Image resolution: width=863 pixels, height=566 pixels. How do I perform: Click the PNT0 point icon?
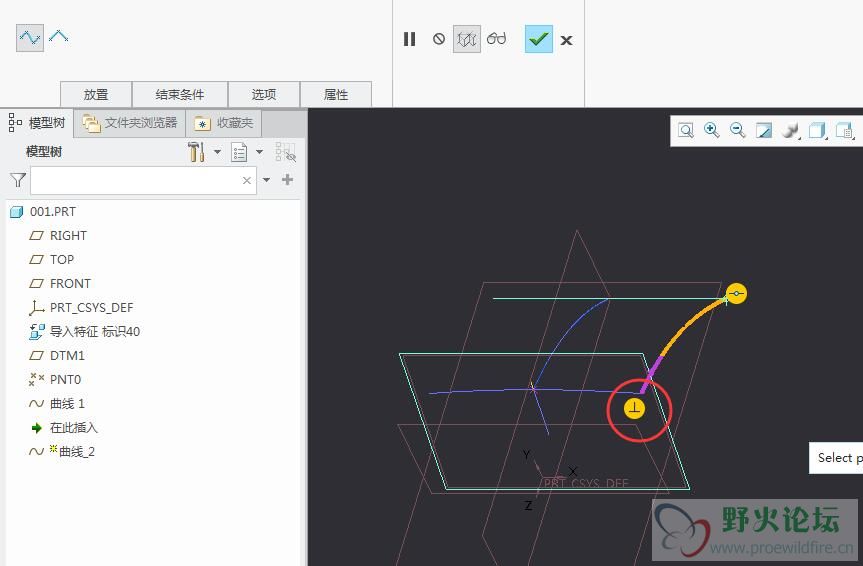click(x=36, y=379)
